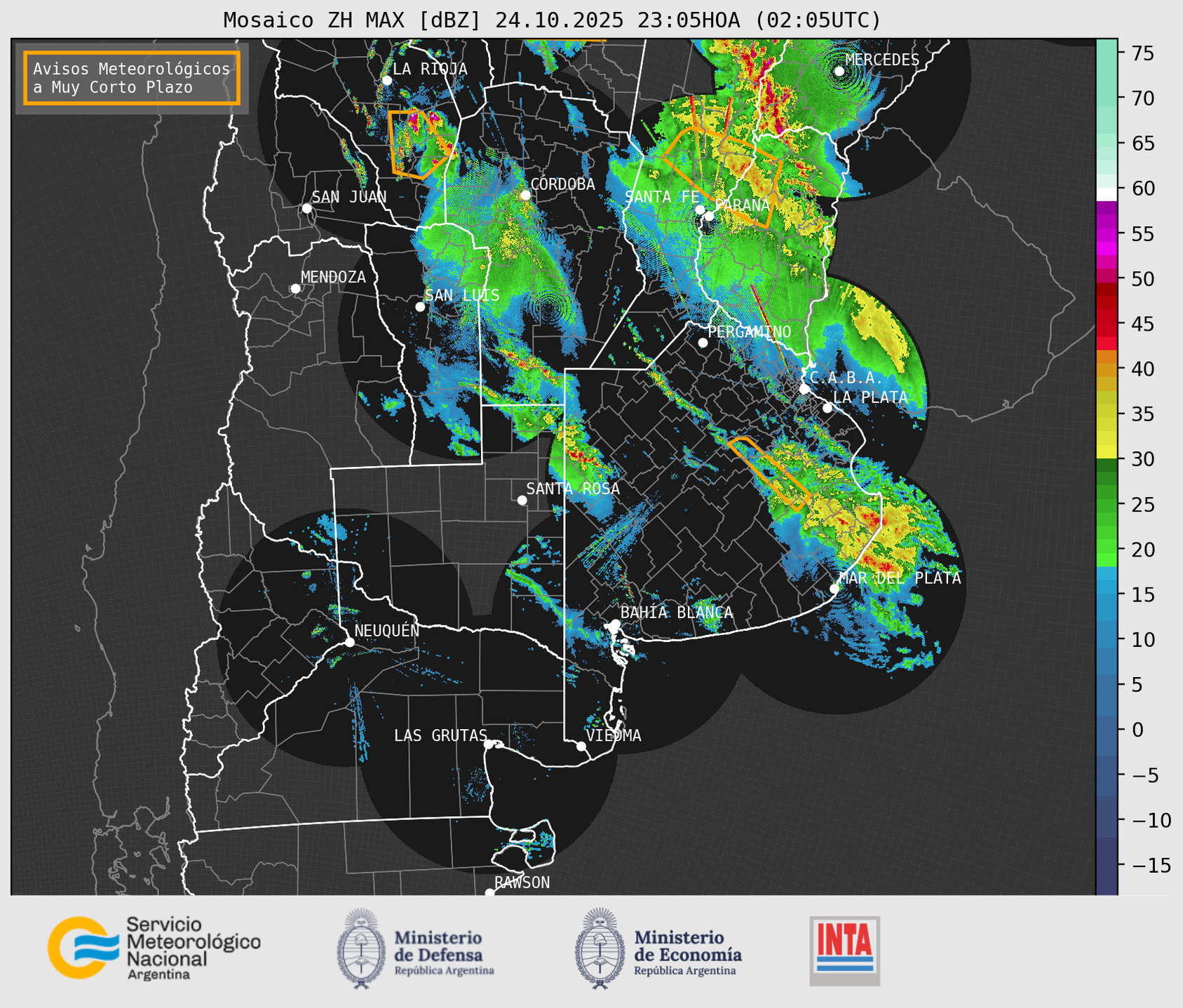Click the Viedma city marker dot
The width and height of the screenshot is (1183, 1008).
581,747
